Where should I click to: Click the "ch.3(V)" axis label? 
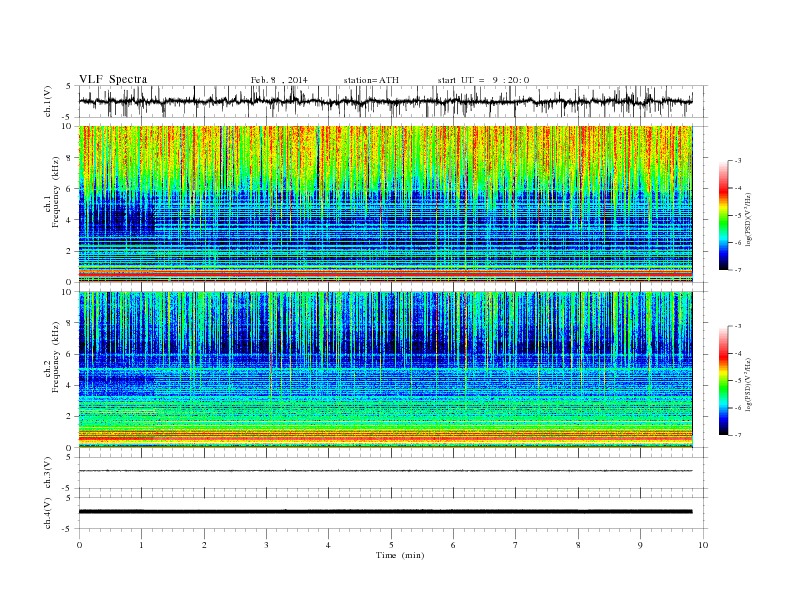click(48, 473)
